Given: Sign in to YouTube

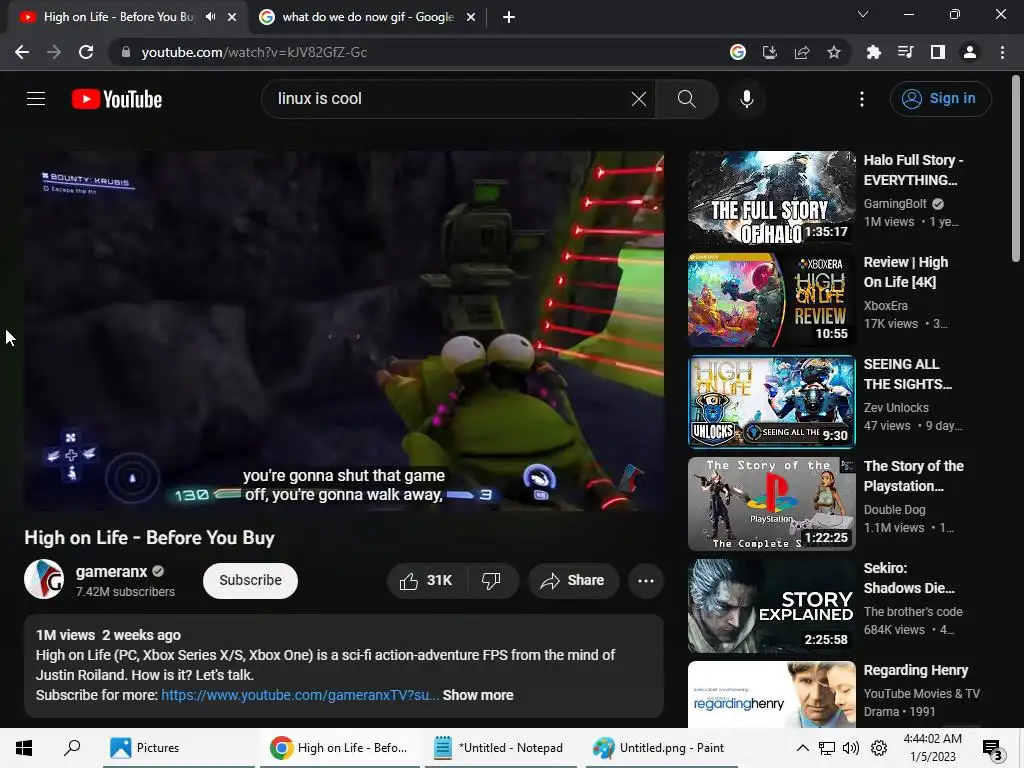Looking at the screenshot, I should (x=940, y=99).
